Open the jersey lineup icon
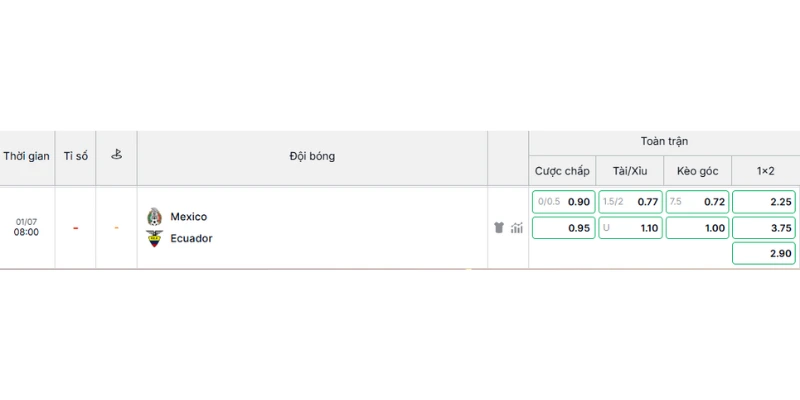This screenshot has width=800, height=400. [499, 228]
